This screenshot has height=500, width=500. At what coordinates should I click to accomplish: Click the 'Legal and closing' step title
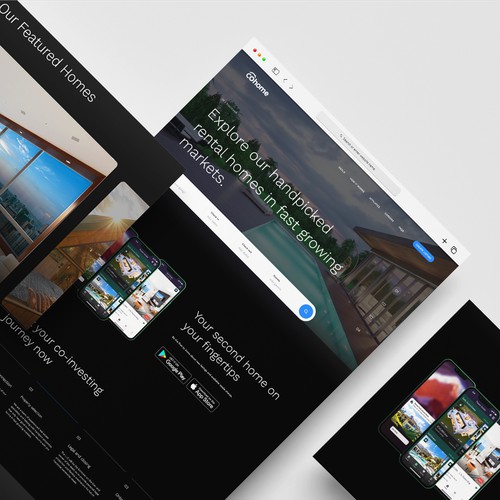point(79,456)
